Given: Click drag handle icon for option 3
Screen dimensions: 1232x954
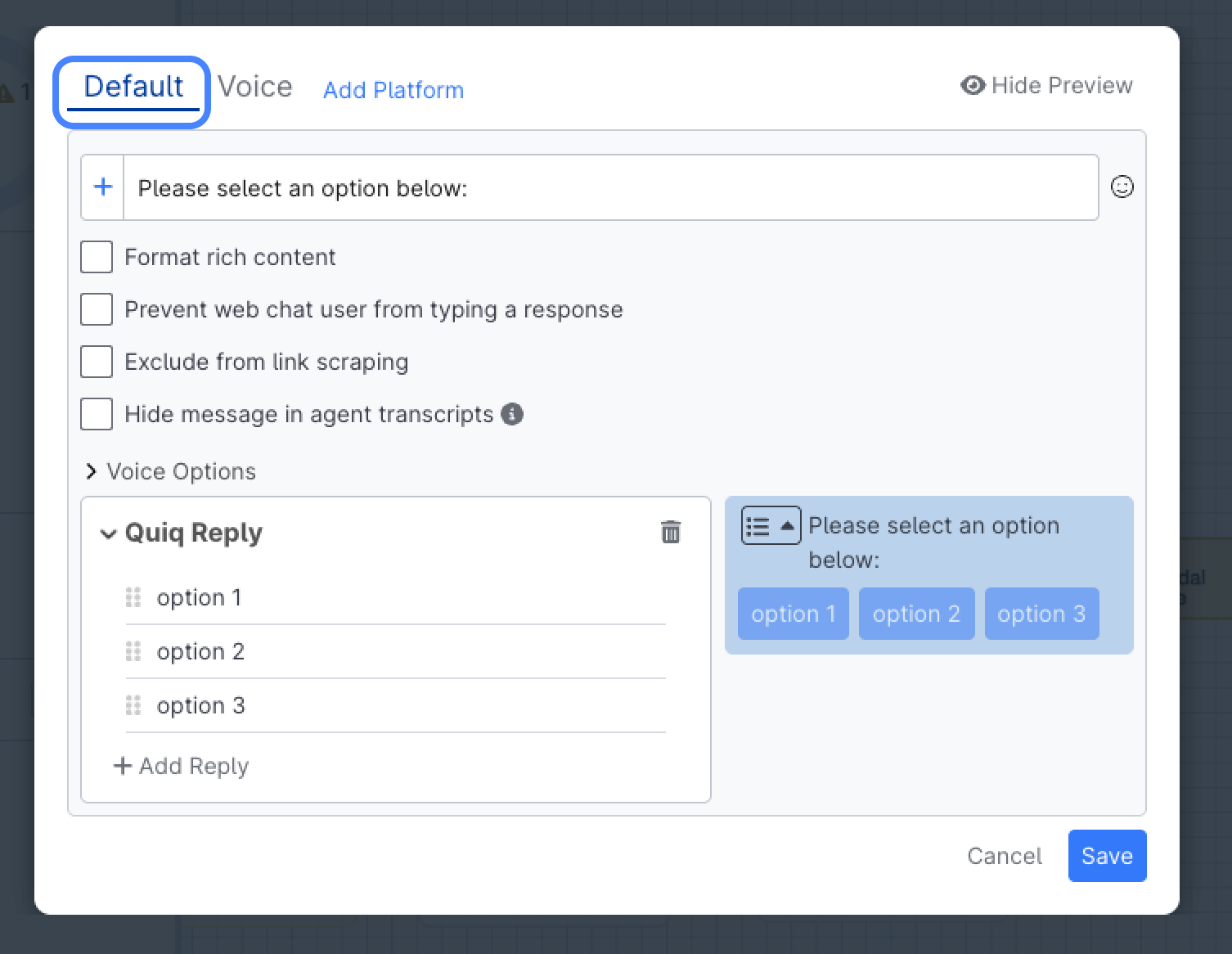Looking at the screenshot, I should coord(133,706).
